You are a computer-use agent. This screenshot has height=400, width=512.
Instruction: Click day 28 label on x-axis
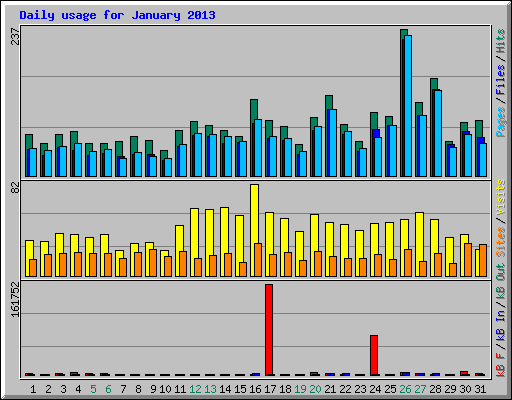[x=435, y=389]
